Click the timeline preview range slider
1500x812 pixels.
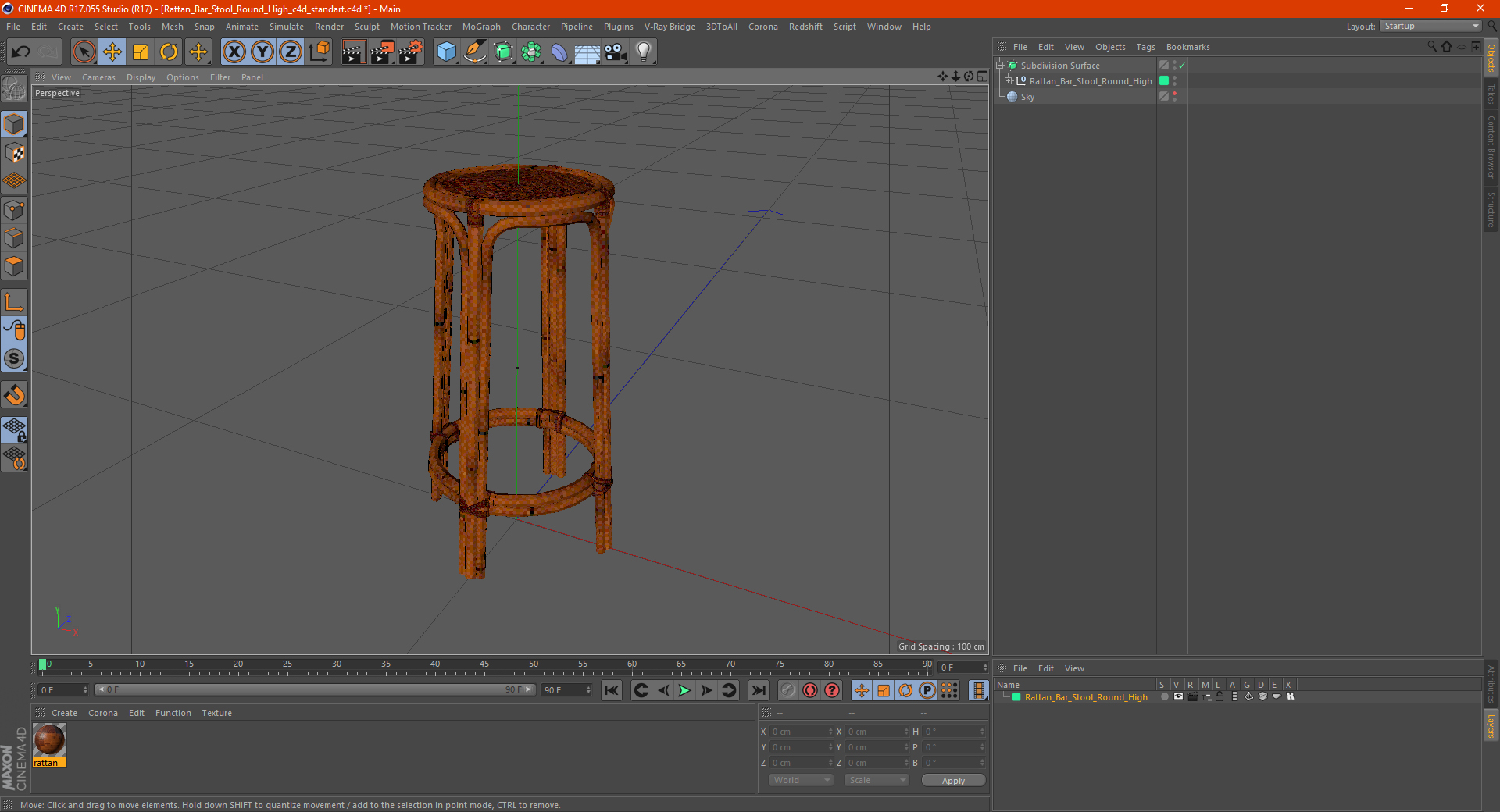tap(314, 689)
